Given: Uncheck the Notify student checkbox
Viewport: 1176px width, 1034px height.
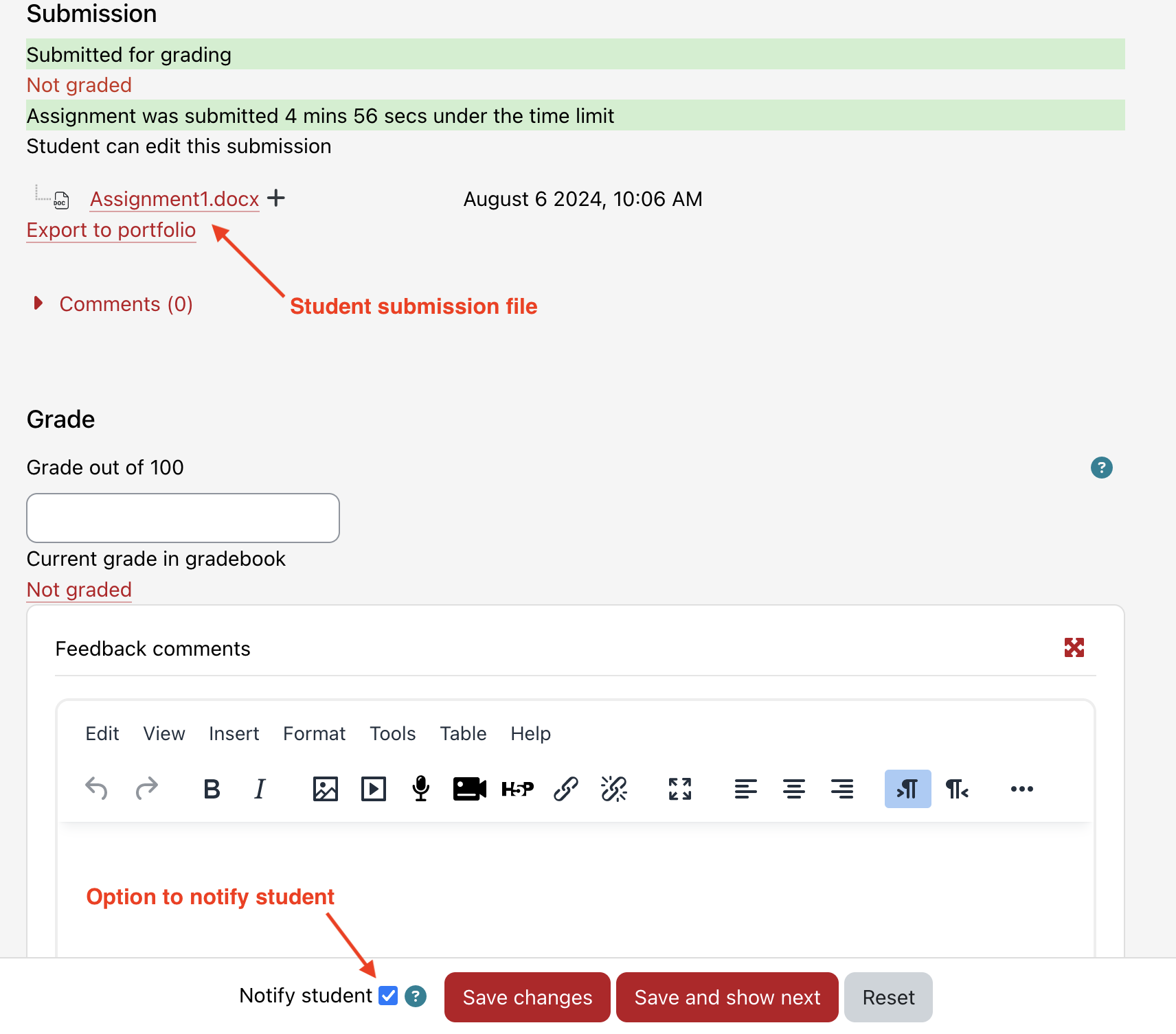Looking at the screenshot, I should [388, 996].
